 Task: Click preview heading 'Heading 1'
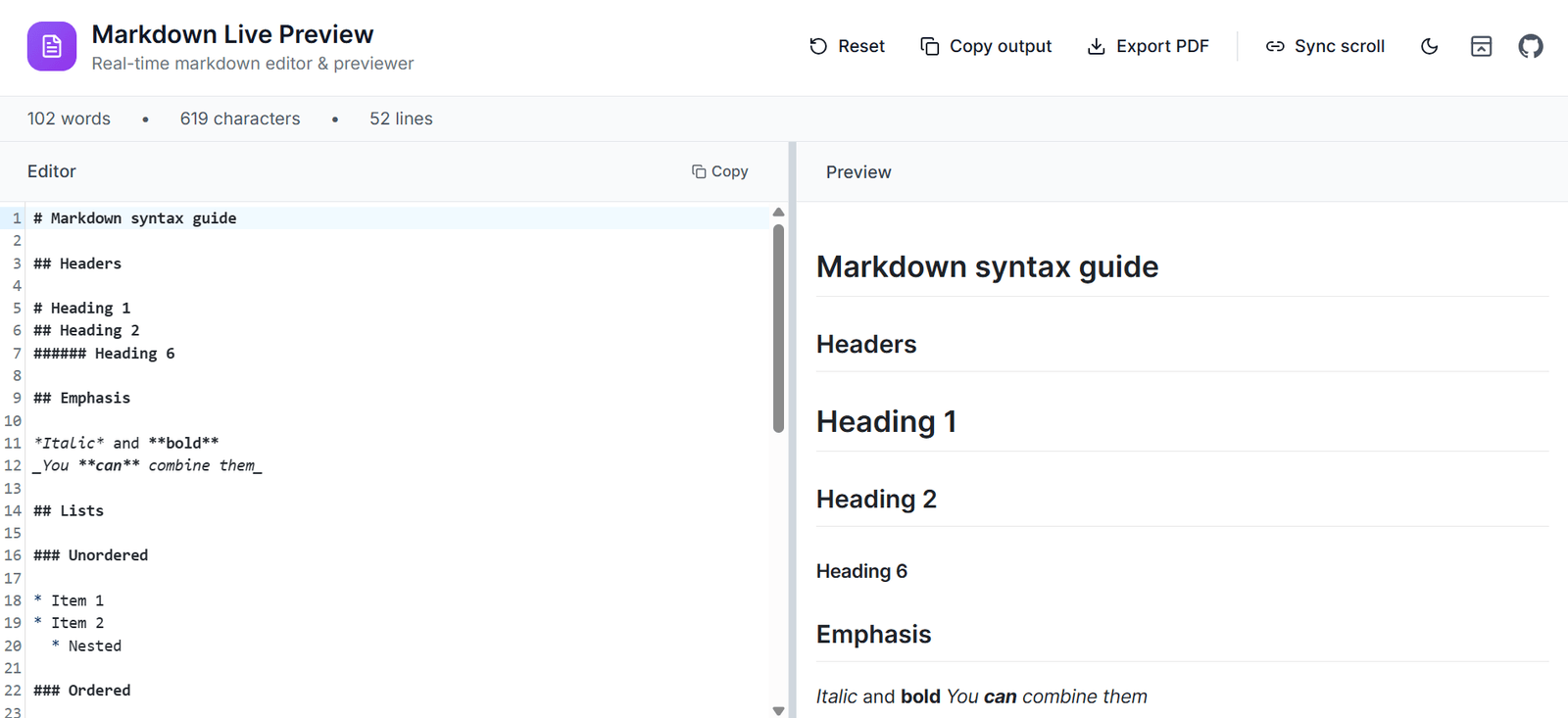click(886, 421)
